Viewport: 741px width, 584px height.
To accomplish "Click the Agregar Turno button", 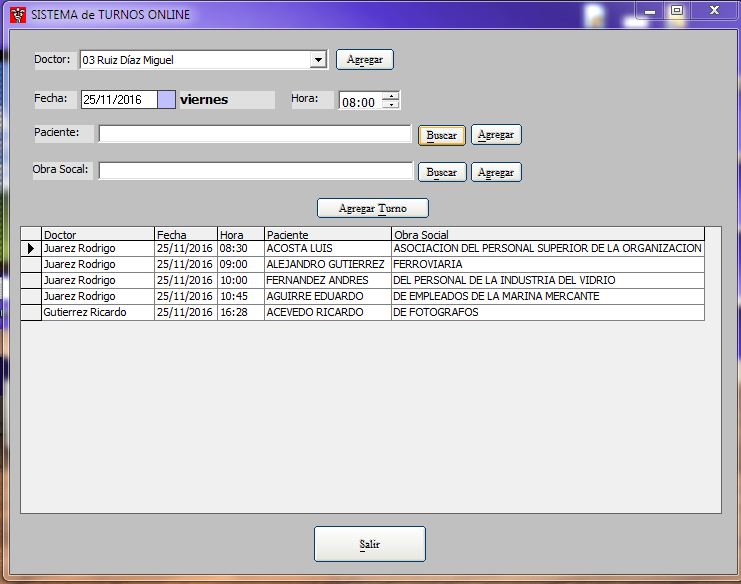I will tap(372, 208).
